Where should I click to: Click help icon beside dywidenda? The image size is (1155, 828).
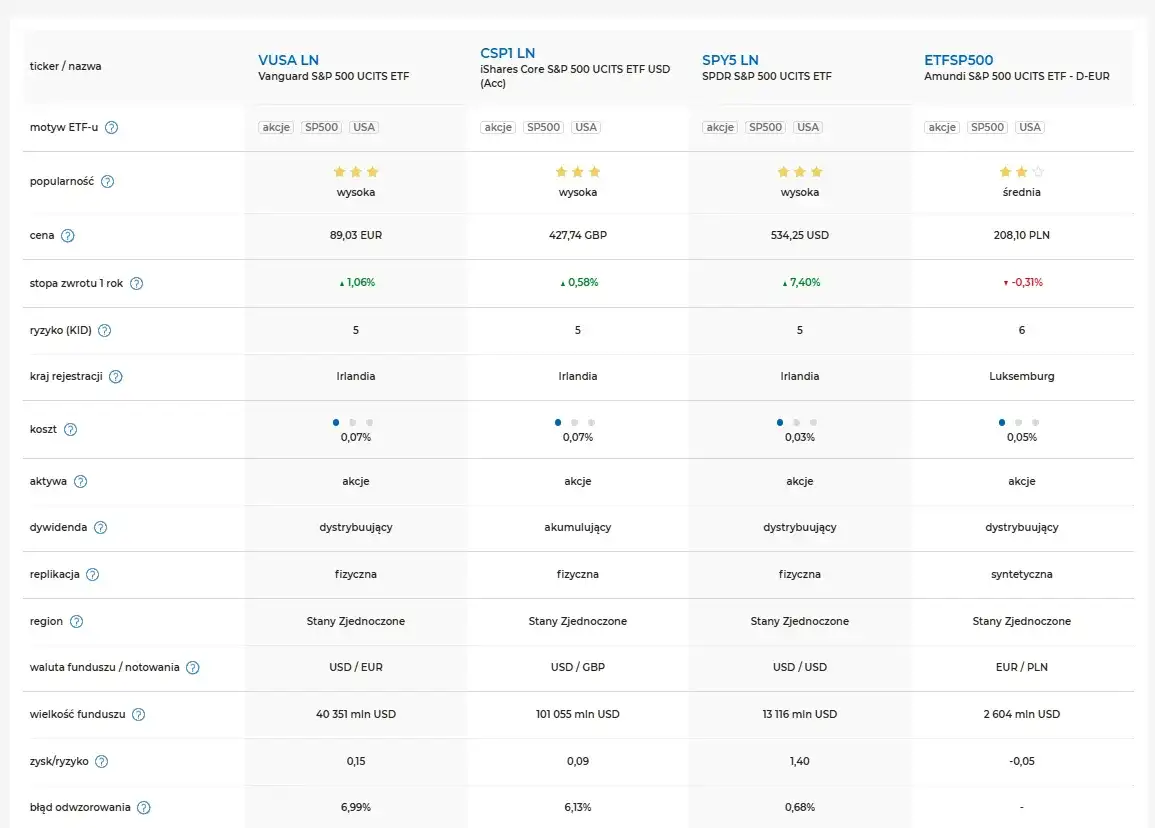(x=100, y=528)
